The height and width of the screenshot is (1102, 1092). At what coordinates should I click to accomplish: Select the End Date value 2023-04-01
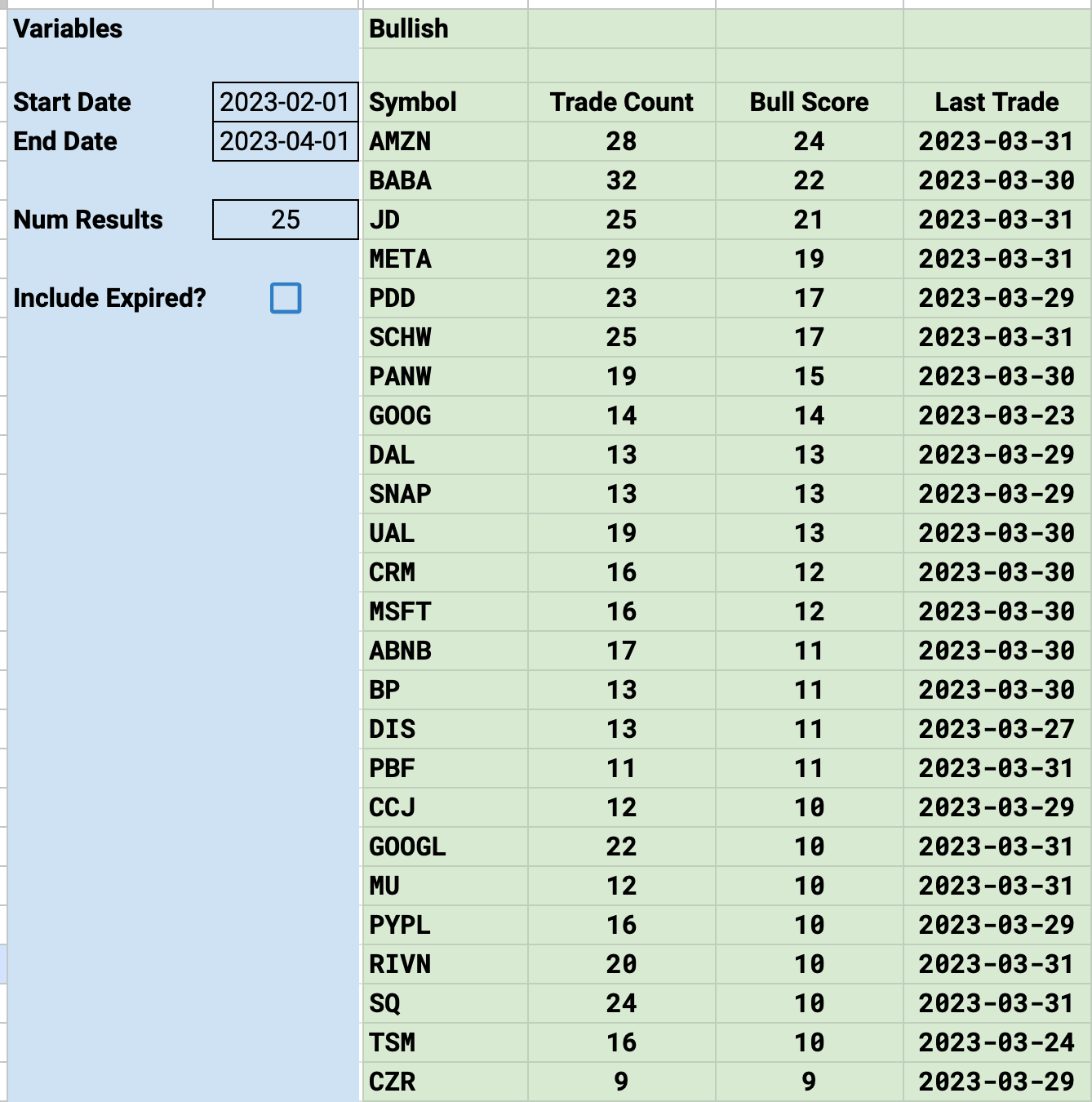coord(286,141)
